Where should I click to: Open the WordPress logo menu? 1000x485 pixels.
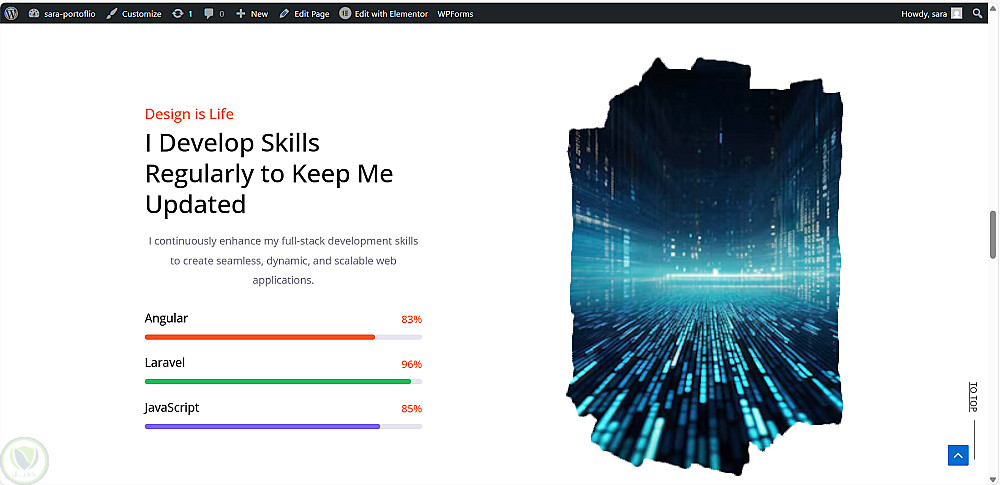click(x=13, y=13)
